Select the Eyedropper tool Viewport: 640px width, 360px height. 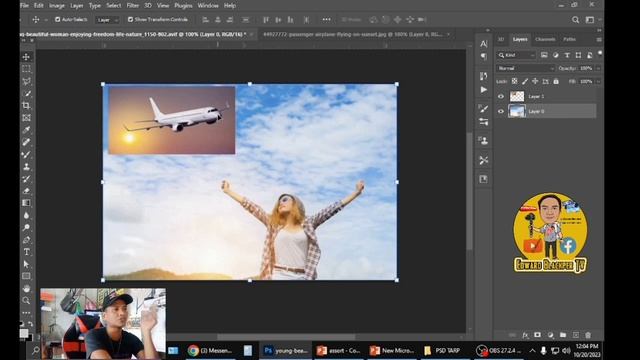[x=26, y=130]
